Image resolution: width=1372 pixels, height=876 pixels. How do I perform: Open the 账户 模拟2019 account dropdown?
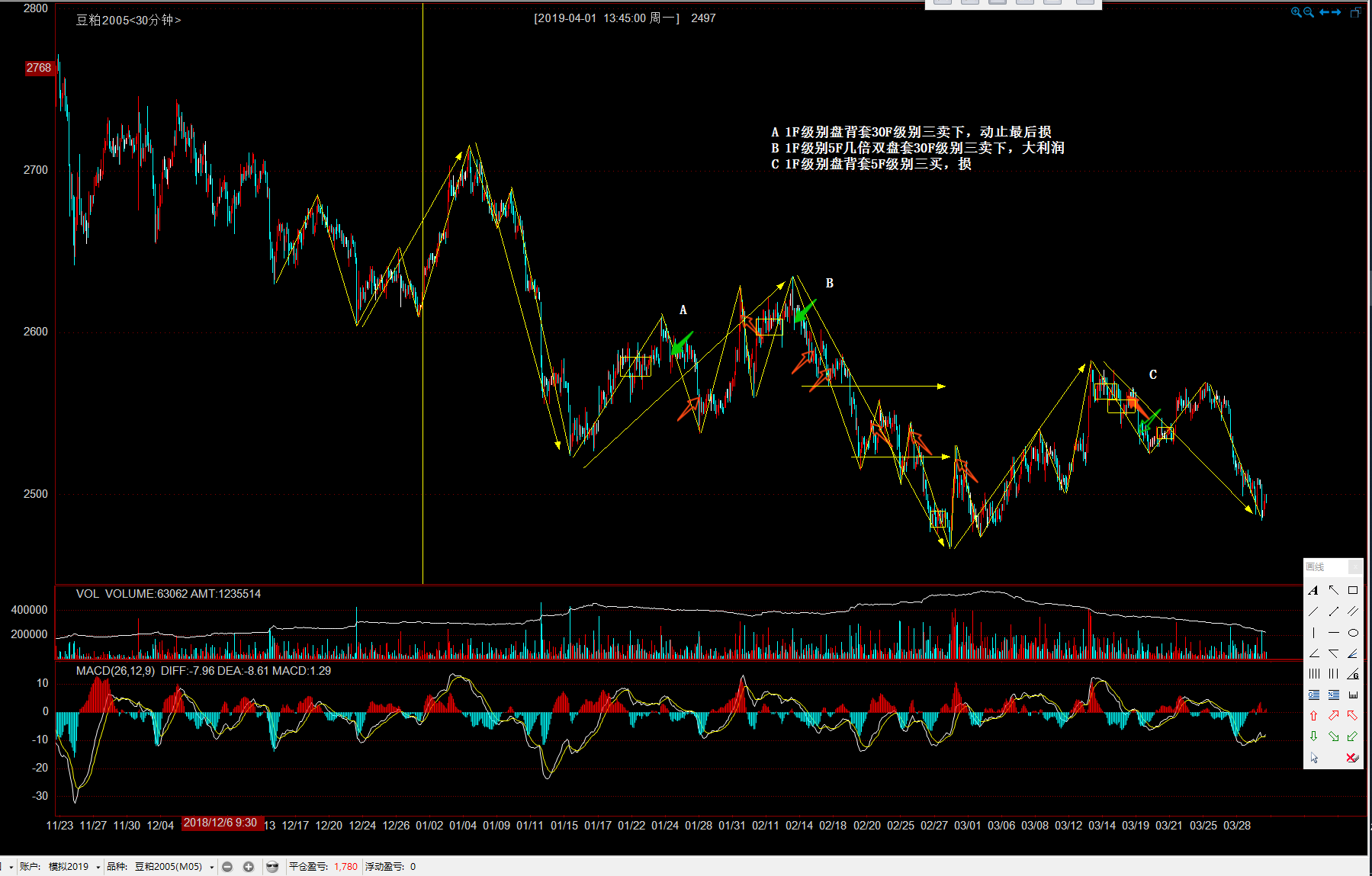[98, 867]
